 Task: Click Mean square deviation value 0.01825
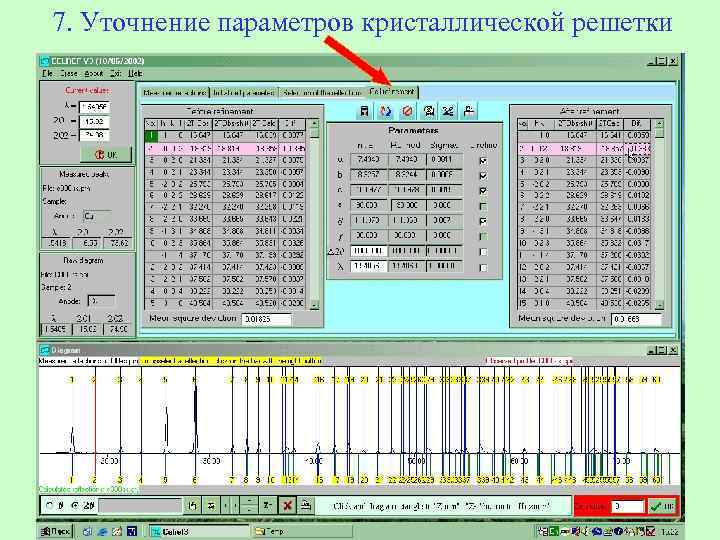266,319
